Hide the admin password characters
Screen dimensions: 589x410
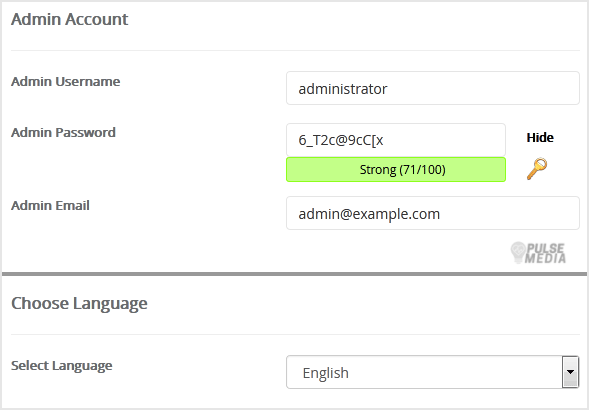[x=540, y=138]
